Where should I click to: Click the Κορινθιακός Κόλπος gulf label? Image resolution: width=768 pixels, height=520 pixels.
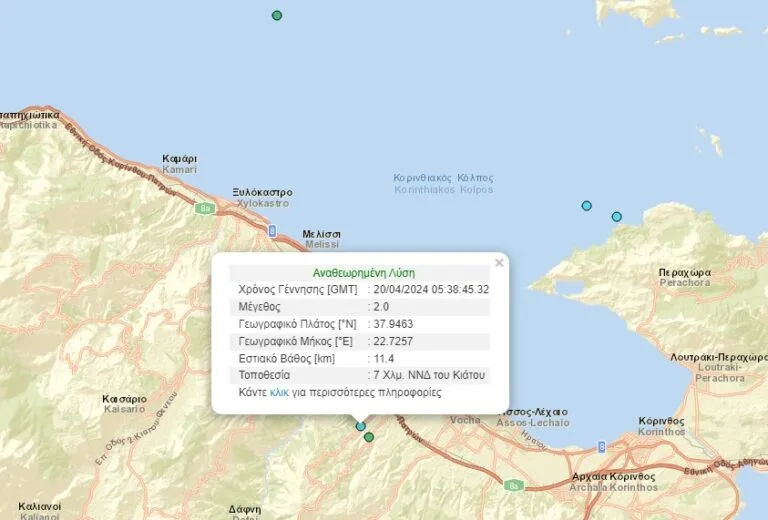(x=444, y=184)
